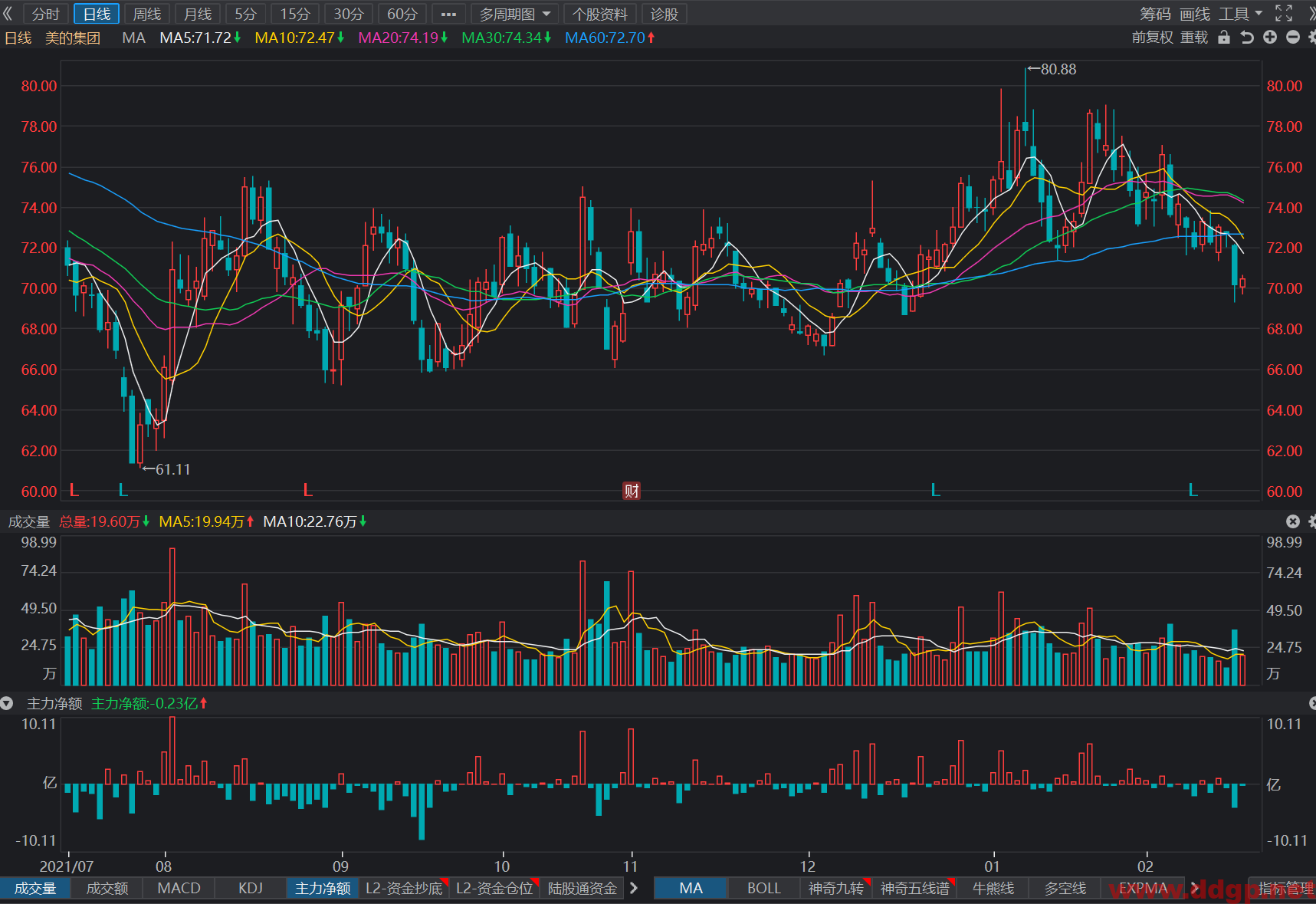The height and width of the screenshot is (904, 1316).
Task: Select the 主力净额 indicator tab
Action: [x=323, y=888]
